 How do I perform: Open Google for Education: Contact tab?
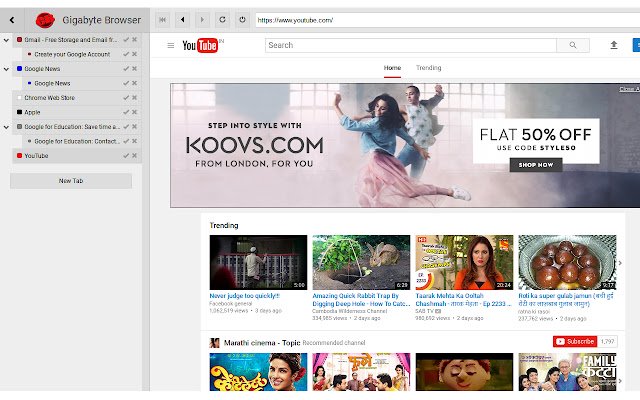click(x=77, y=141)
